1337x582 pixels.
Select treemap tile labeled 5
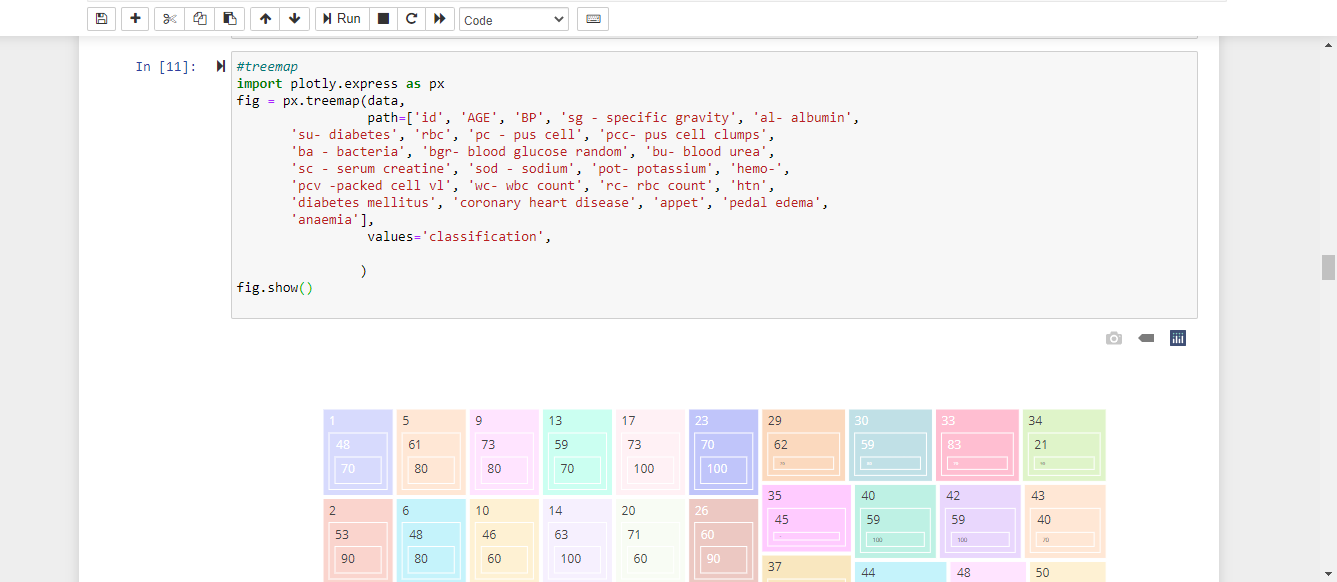(x=431, y=452)
